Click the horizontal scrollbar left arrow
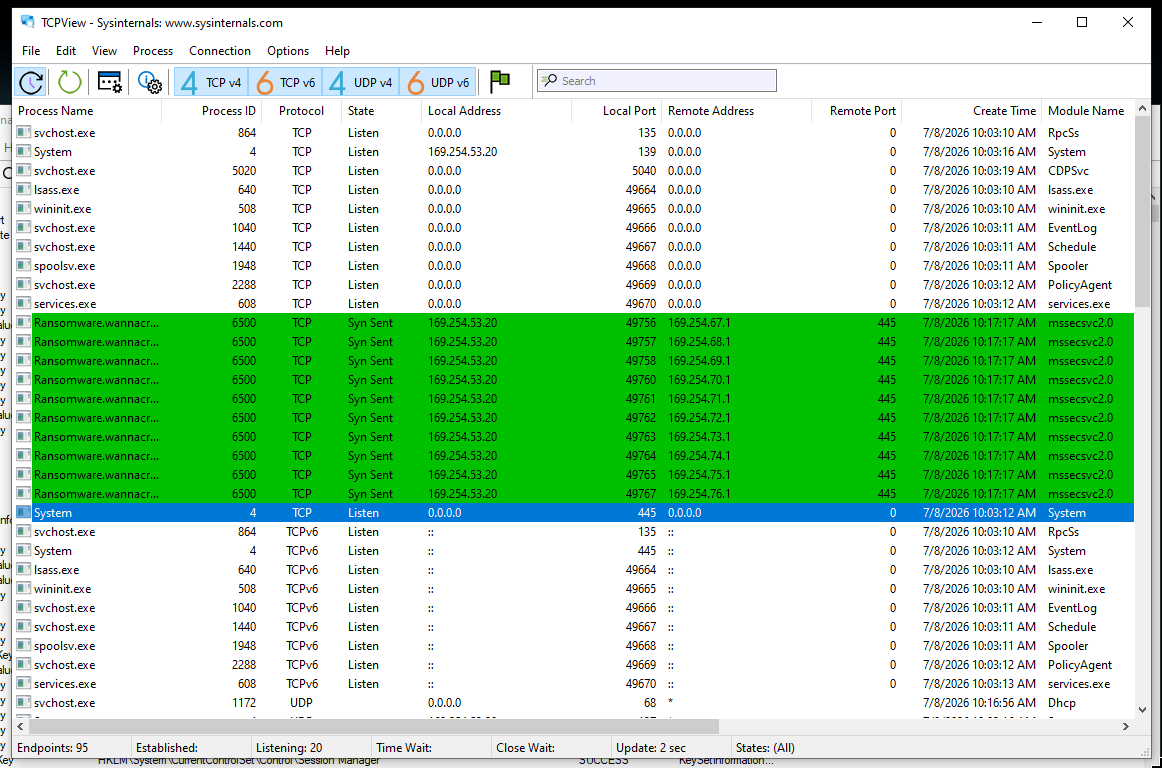The image size is (1162, 768). (21, 726)
